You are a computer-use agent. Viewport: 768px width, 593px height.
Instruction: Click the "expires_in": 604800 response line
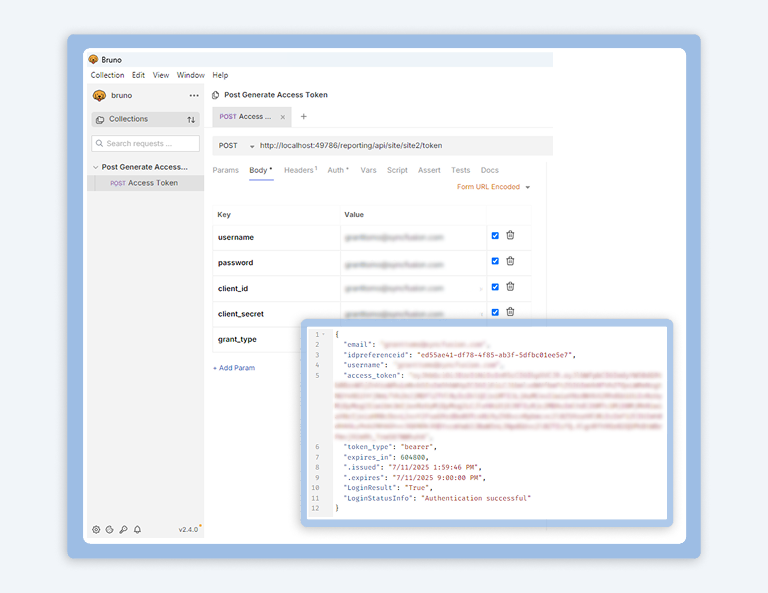coord(386,457)
